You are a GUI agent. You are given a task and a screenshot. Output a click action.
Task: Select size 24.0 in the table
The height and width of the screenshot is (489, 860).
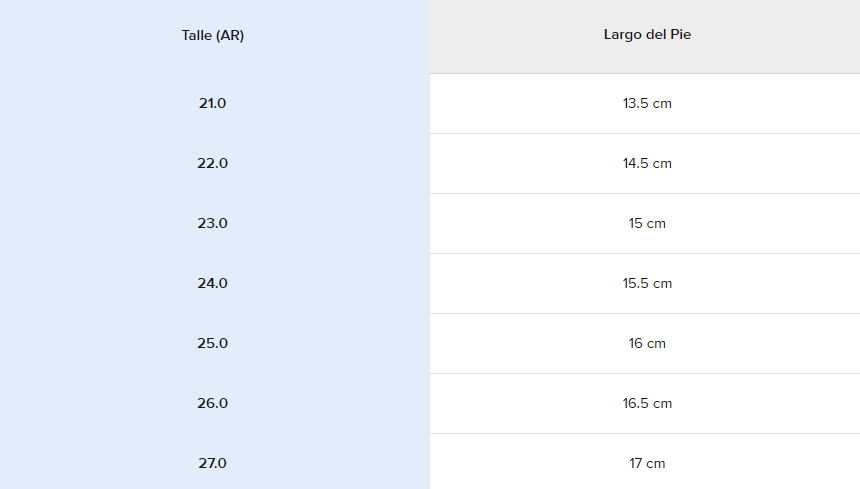coord(213,283)
